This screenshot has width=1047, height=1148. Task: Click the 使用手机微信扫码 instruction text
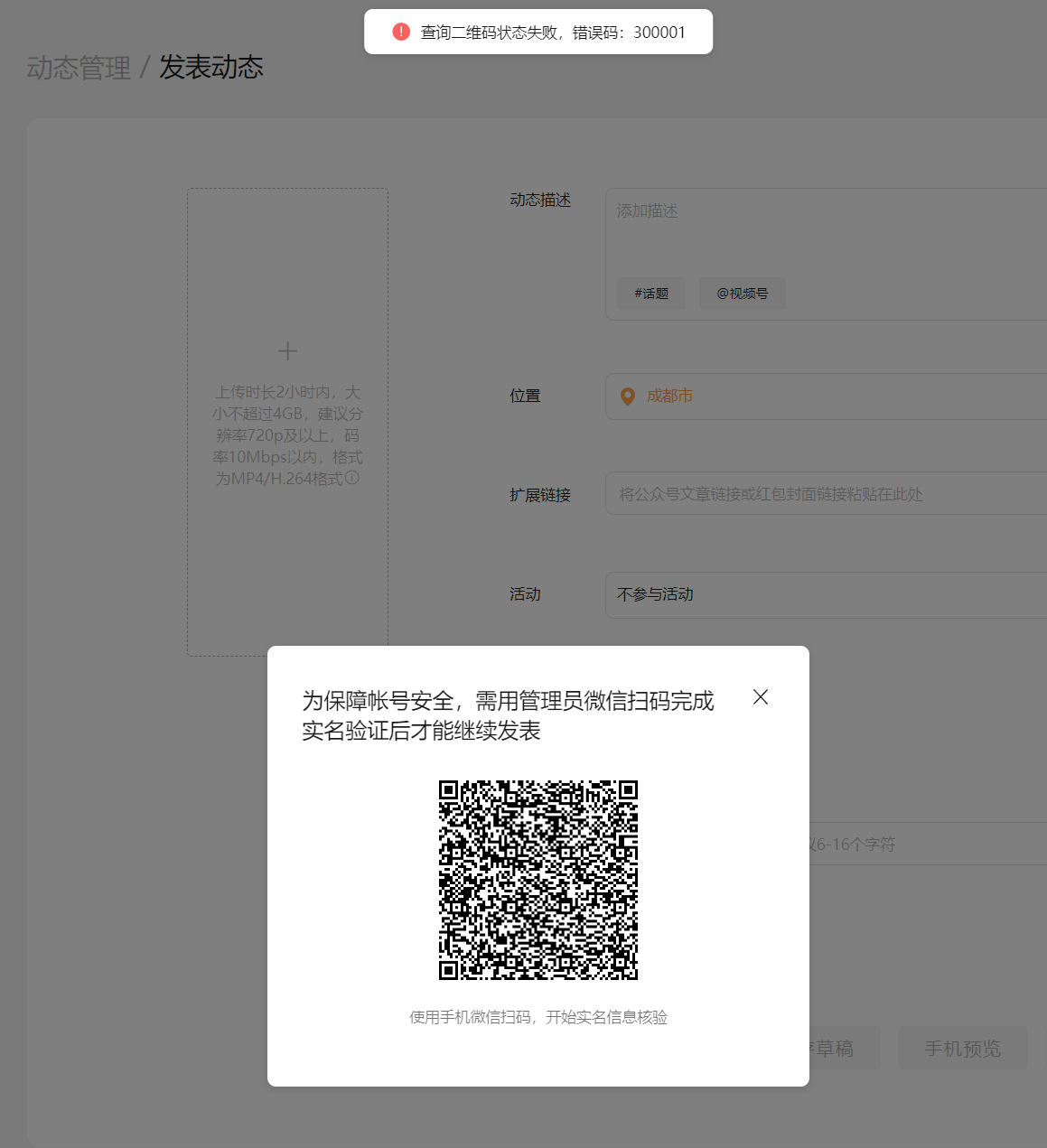[538, 1017]
